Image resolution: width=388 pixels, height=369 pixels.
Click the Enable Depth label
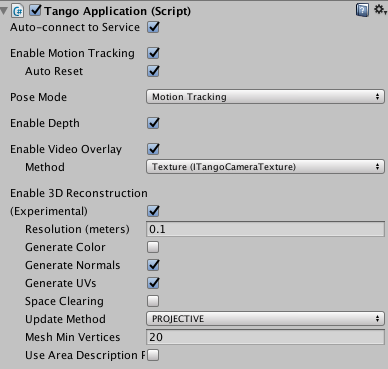click(x=45, y=123)
